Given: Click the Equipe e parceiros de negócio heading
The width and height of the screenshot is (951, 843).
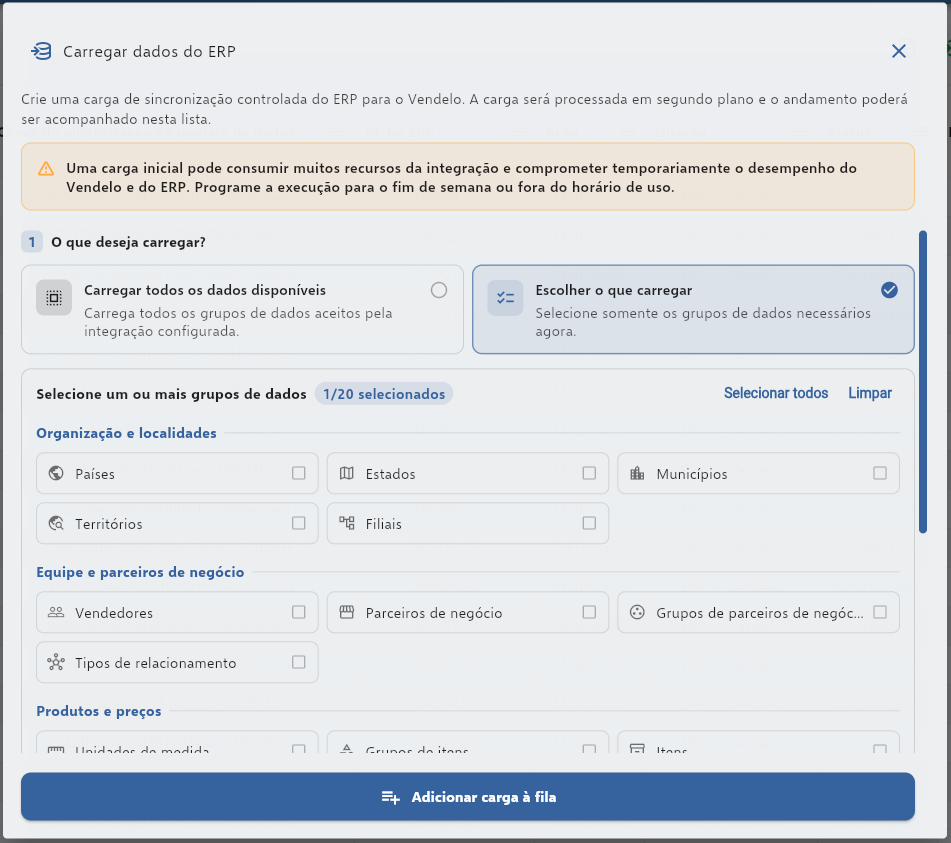Looking at the screenshot, I should coord(140,572).
